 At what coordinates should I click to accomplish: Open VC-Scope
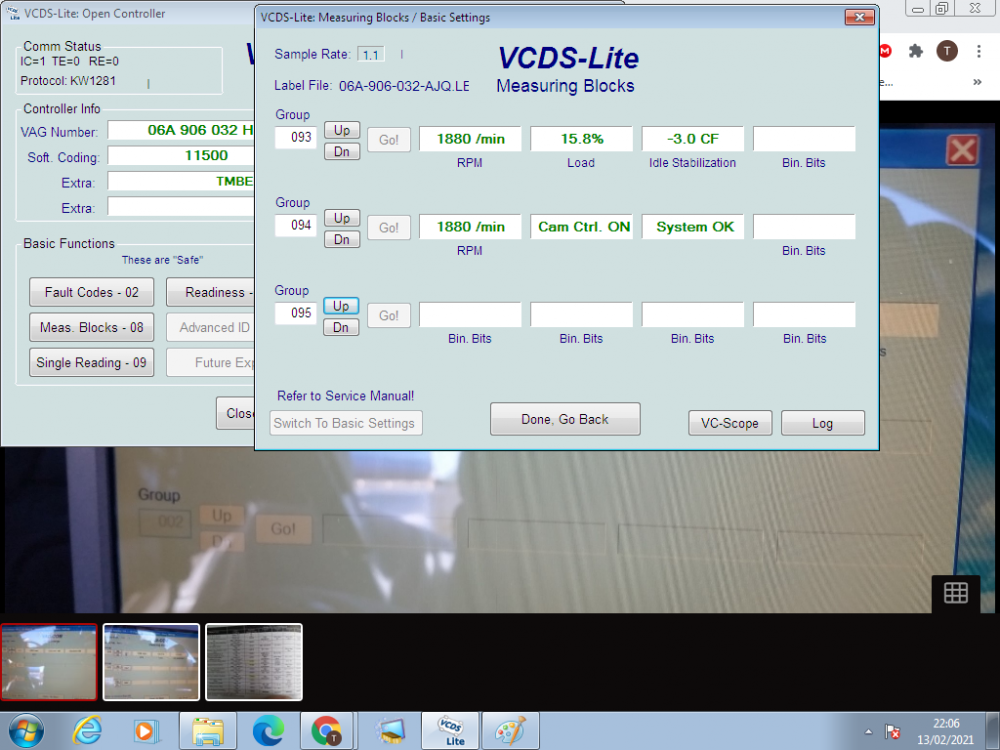[730, 423]
